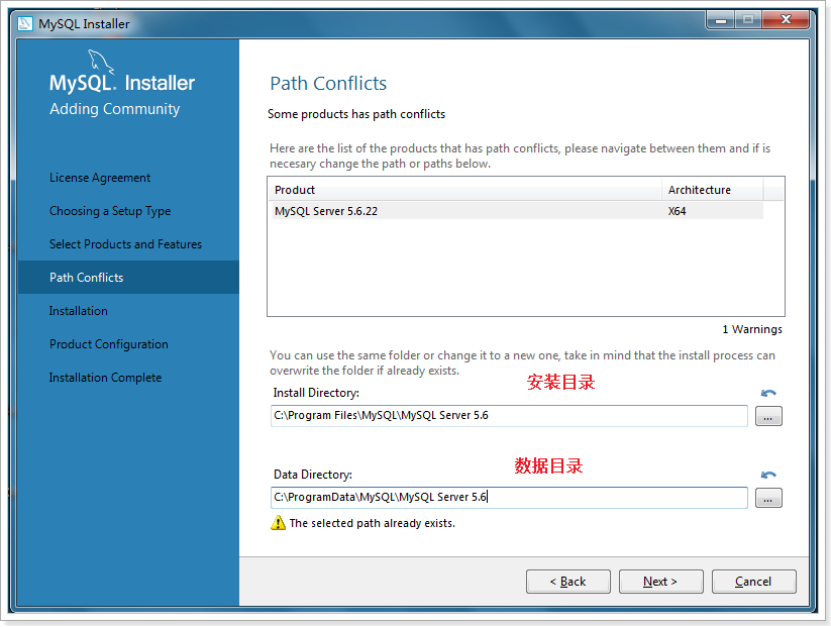
Task: Click the MySQL dolphin logo
Action: point(100,62)
